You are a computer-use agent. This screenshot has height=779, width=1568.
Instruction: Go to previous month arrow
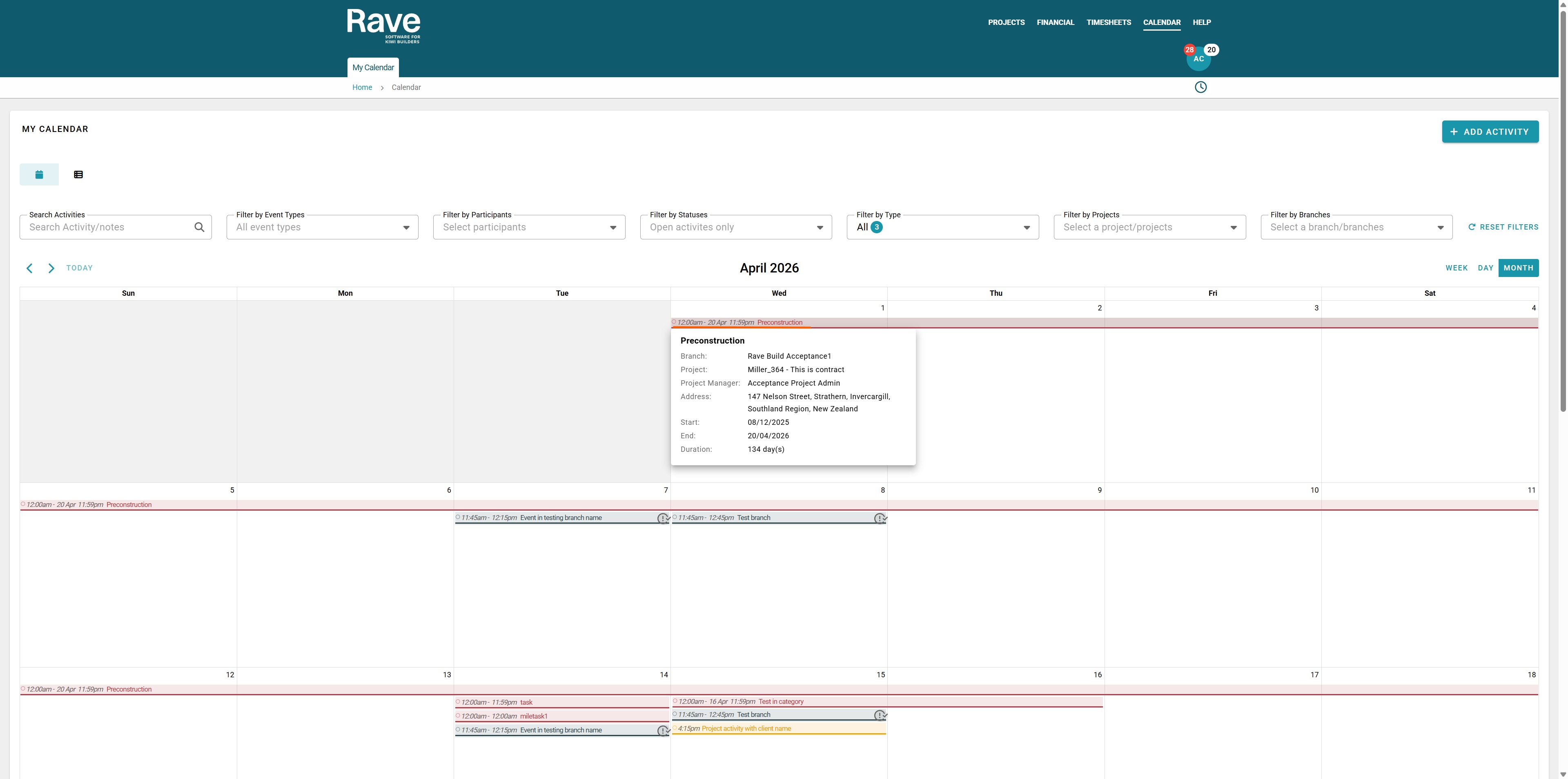pyautogui.click(x=29, y=268)
